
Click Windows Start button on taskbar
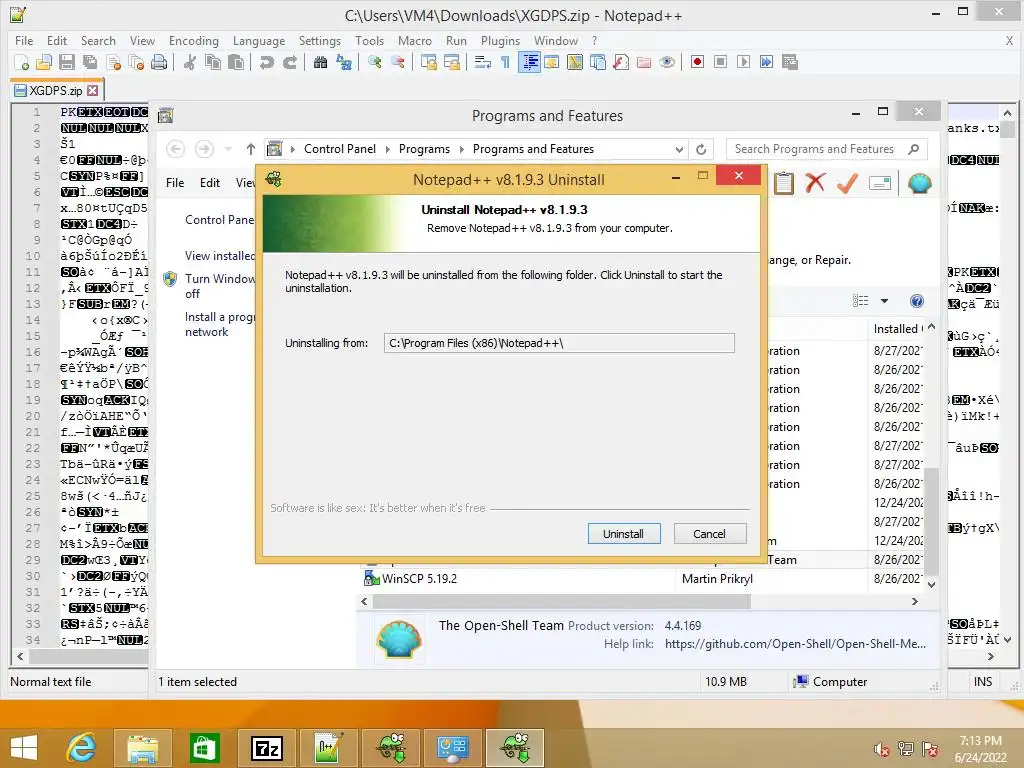click(x=24, y=748)
